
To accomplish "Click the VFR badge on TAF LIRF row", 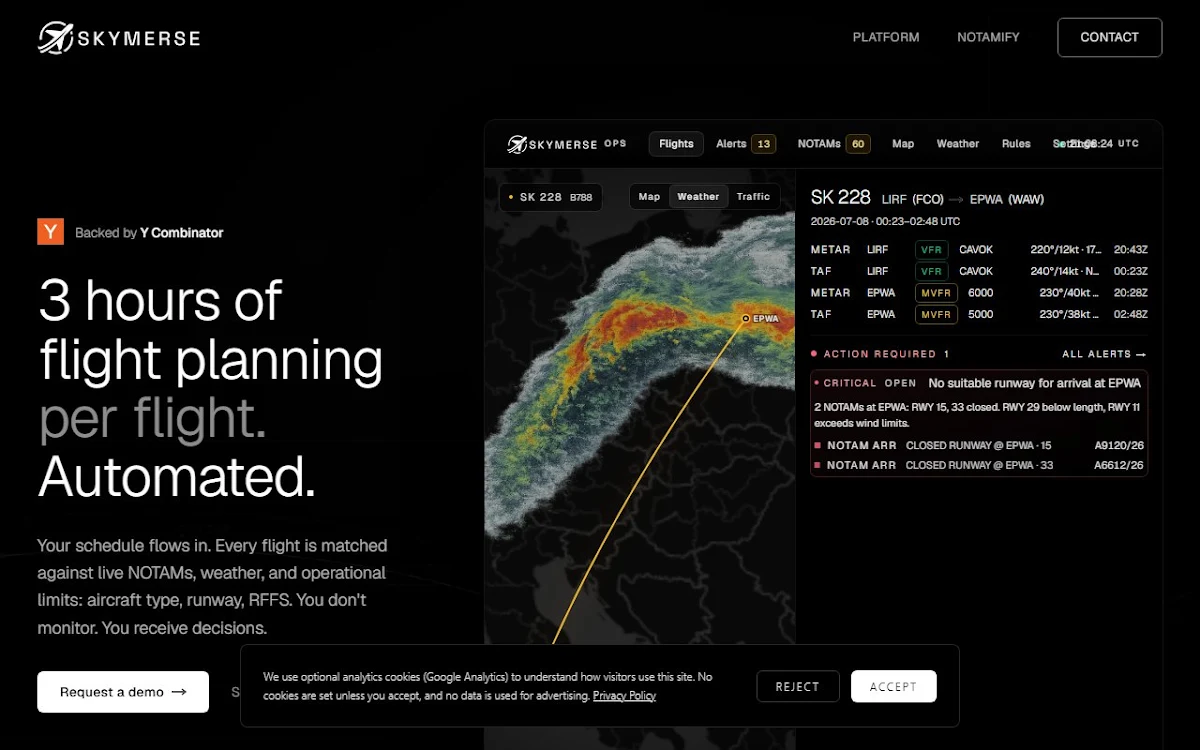I will (931, 271).
